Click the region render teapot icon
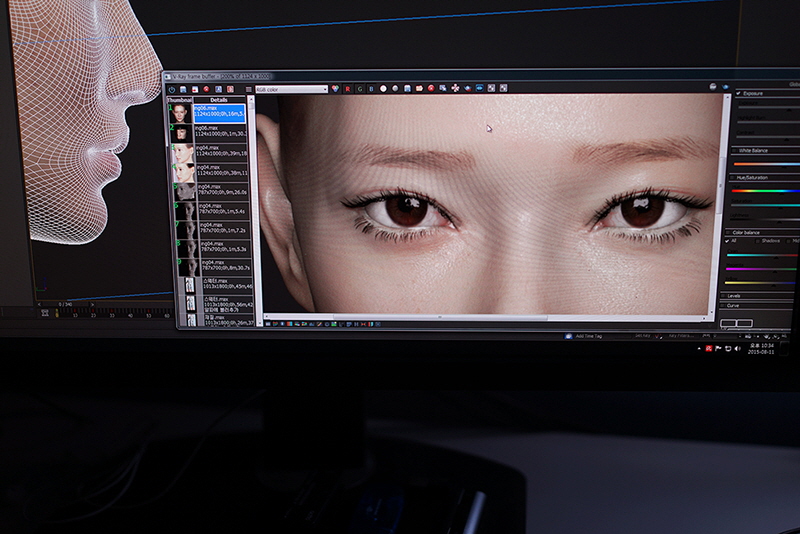Screen dimensions: 800x534 467,88
